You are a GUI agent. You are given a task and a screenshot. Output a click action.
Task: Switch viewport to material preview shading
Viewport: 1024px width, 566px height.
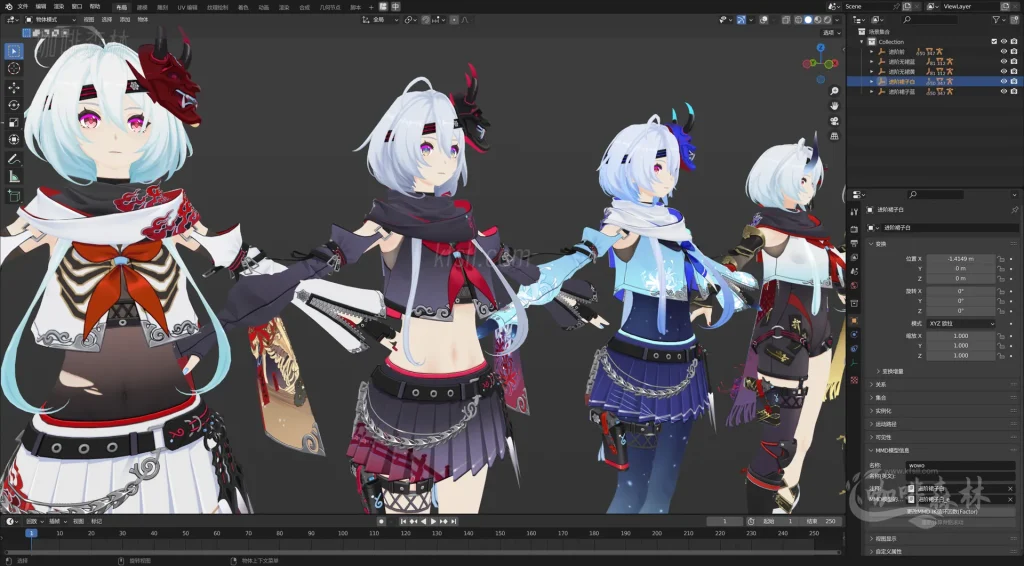point(818,20)
